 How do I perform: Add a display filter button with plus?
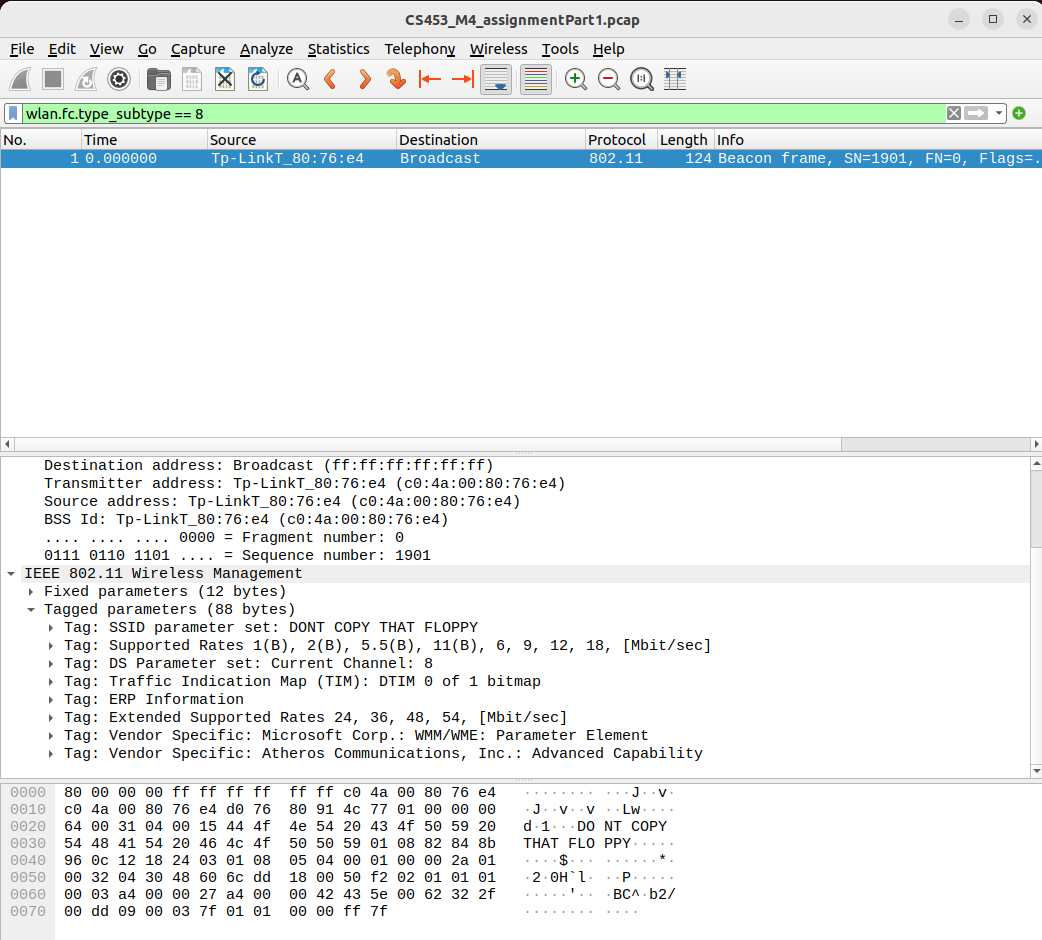click(1019, 113)
